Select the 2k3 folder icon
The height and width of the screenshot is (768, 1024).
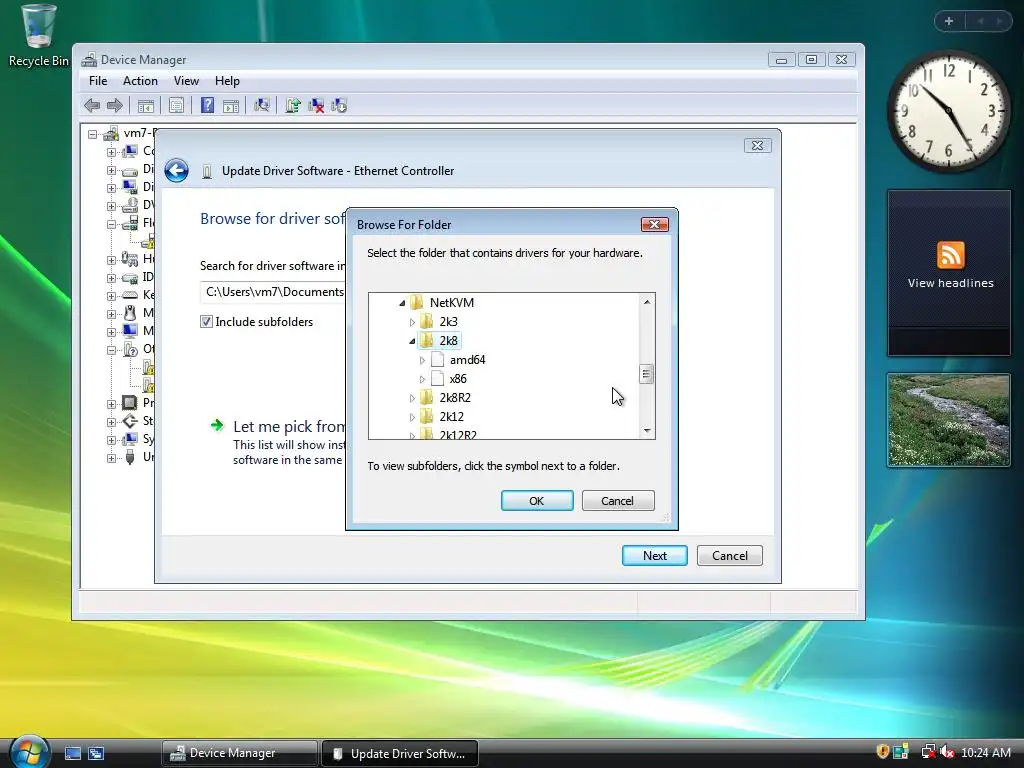[x=426, y=321]
